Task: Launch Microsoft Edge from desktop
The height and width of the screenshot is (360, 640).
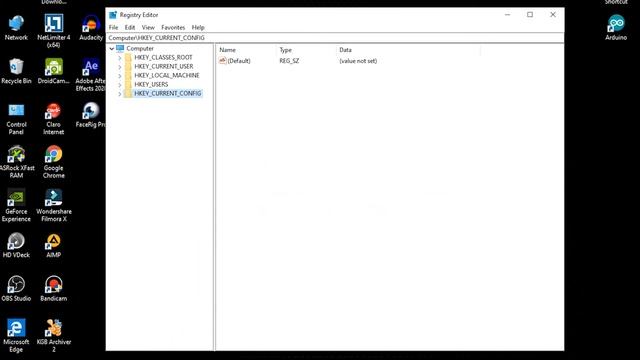Action: click(16, 336)
